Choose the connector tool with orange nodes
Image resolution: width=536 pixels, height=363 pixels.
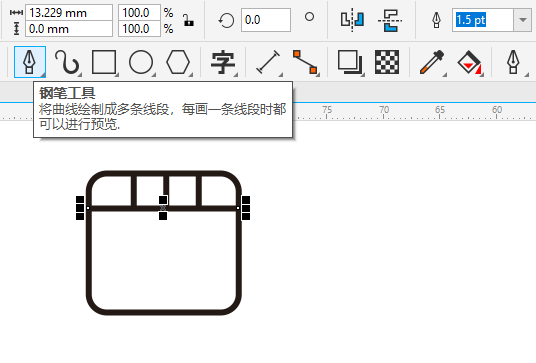(x=305, y=62)
